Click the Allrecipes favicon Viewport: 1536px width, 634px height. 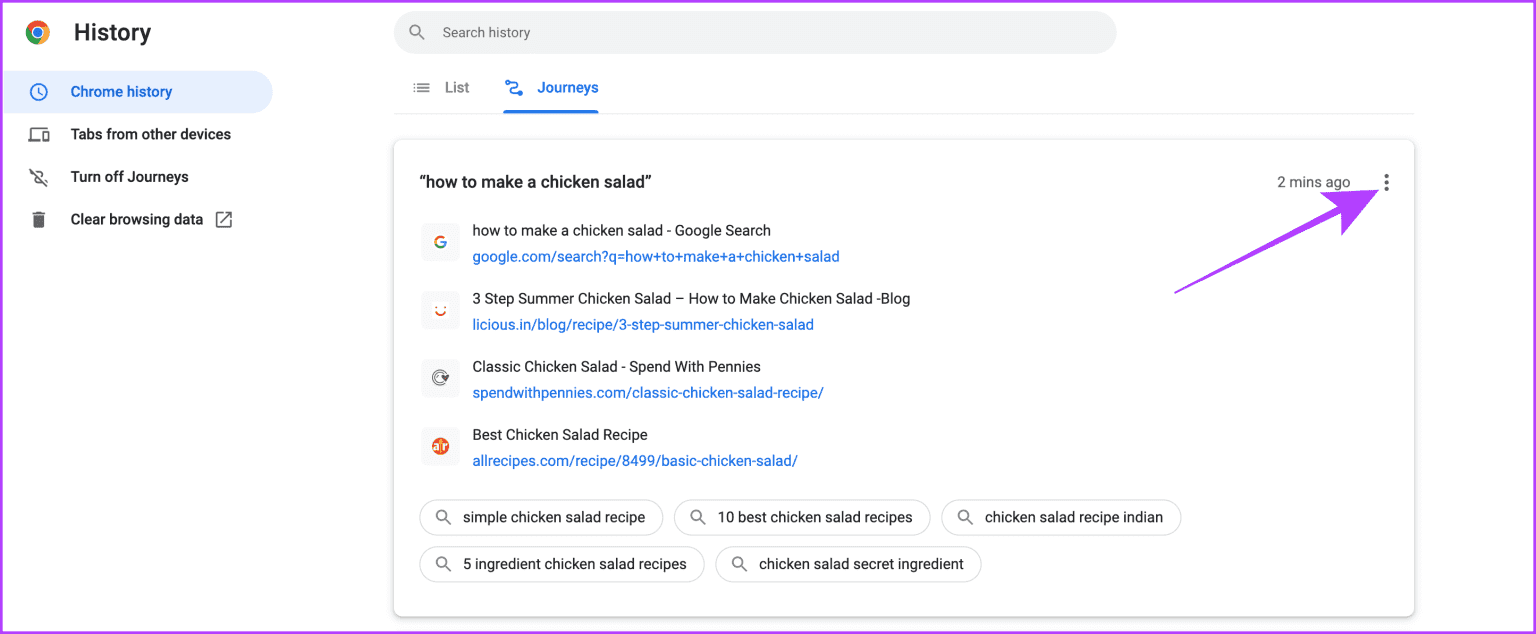[x=440, y=446]
